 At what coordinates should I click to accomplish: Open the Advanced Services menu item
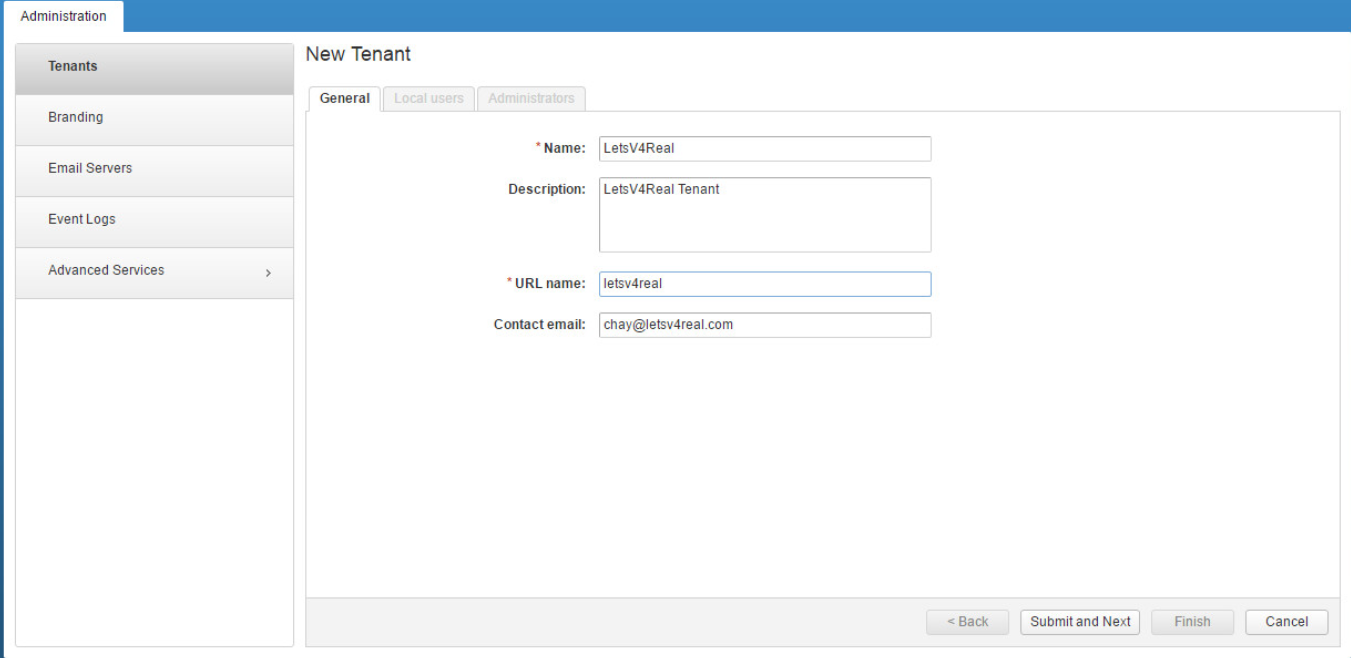(x=106, y=271)
